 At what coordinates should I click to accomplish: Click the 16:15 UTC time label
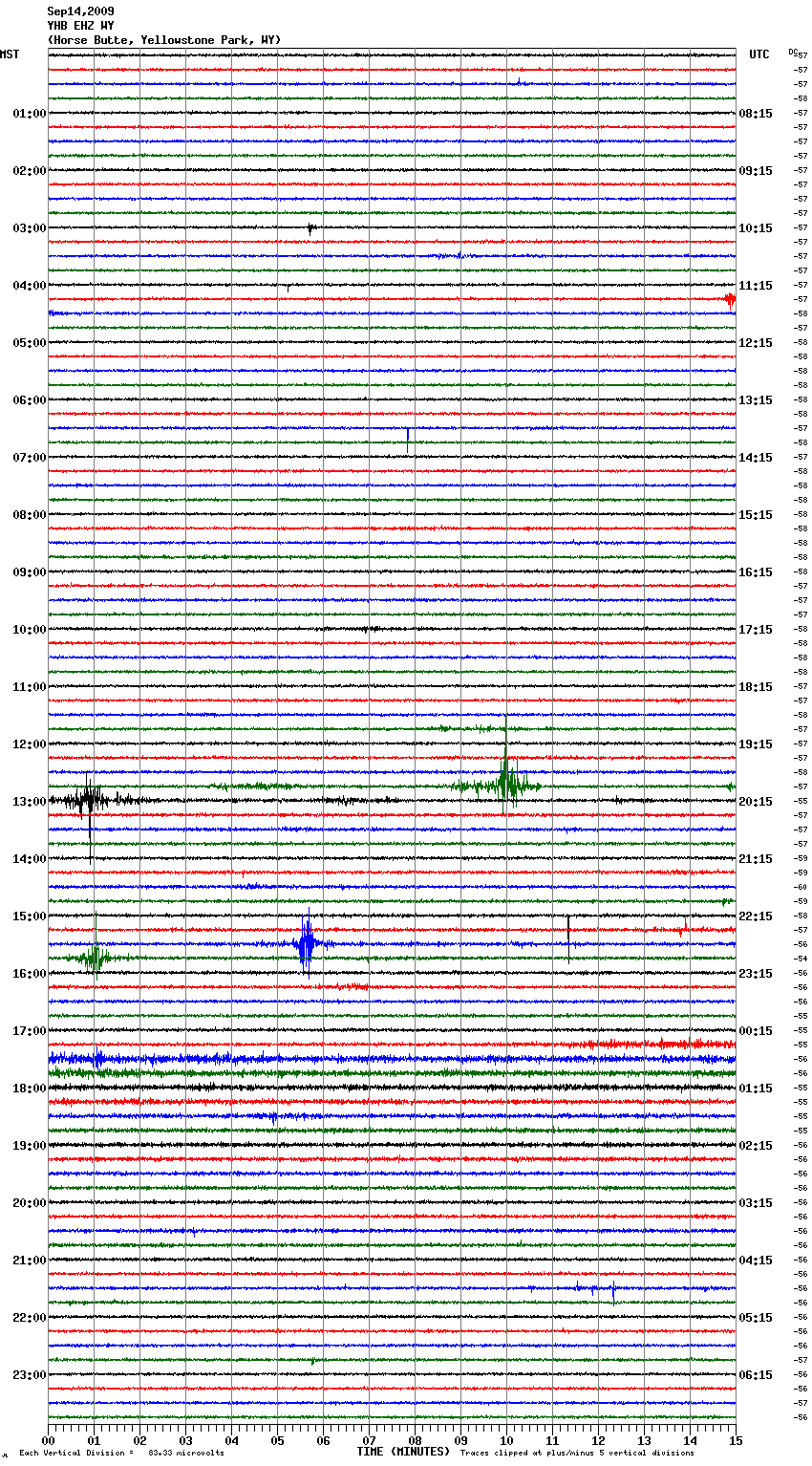pos(756,572)
